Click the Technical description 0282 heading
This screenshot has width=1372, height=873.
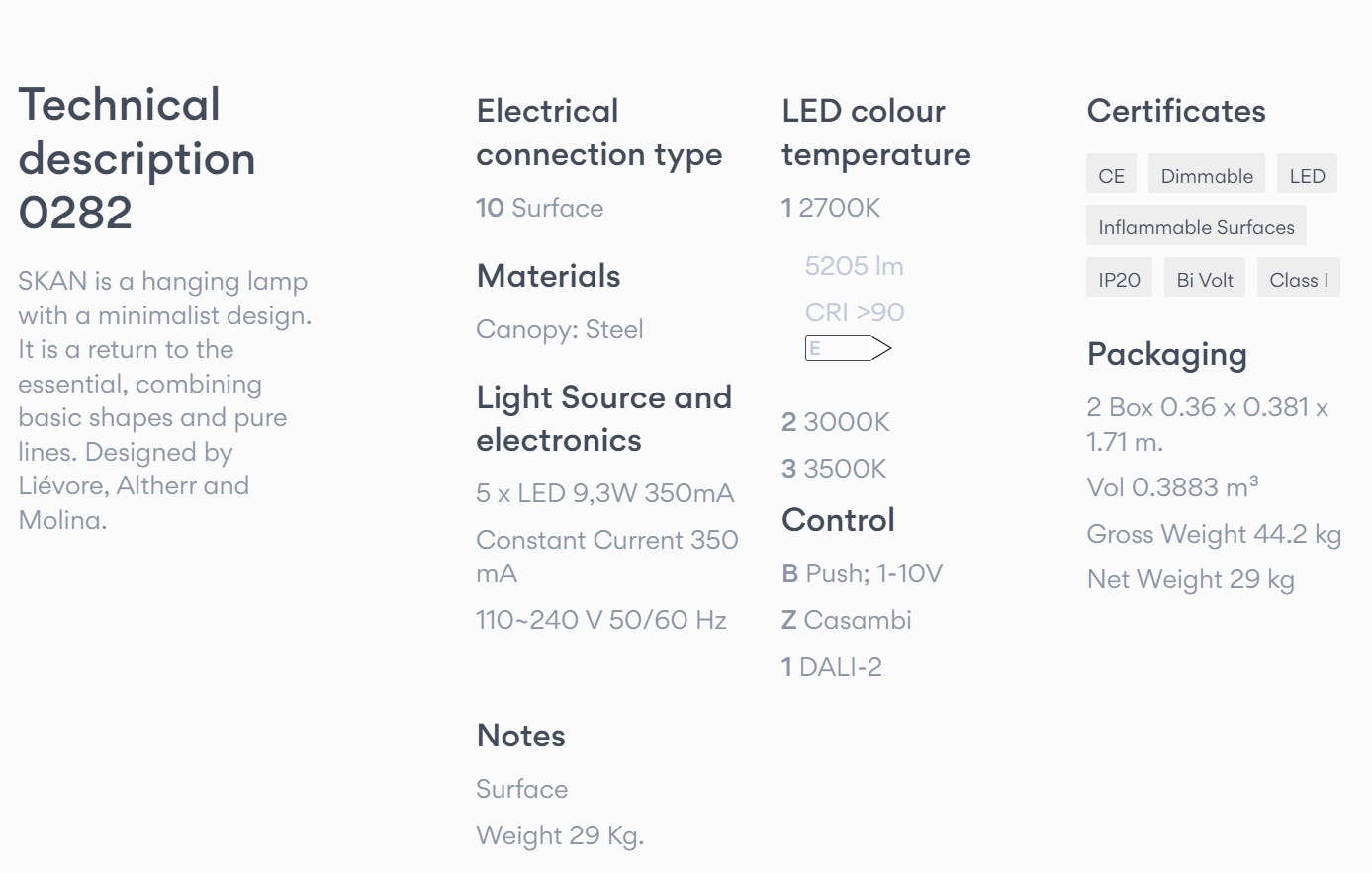137,158
